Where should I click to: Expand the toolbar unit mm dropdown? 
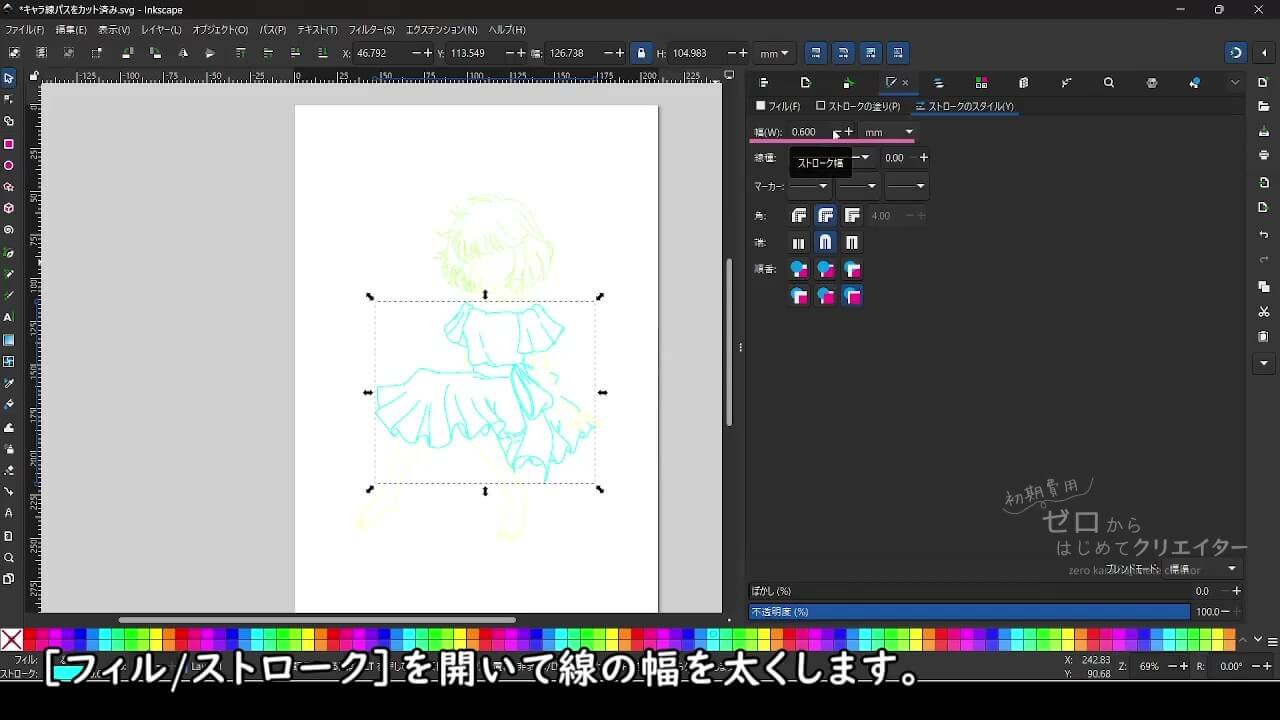click(774, 53)
